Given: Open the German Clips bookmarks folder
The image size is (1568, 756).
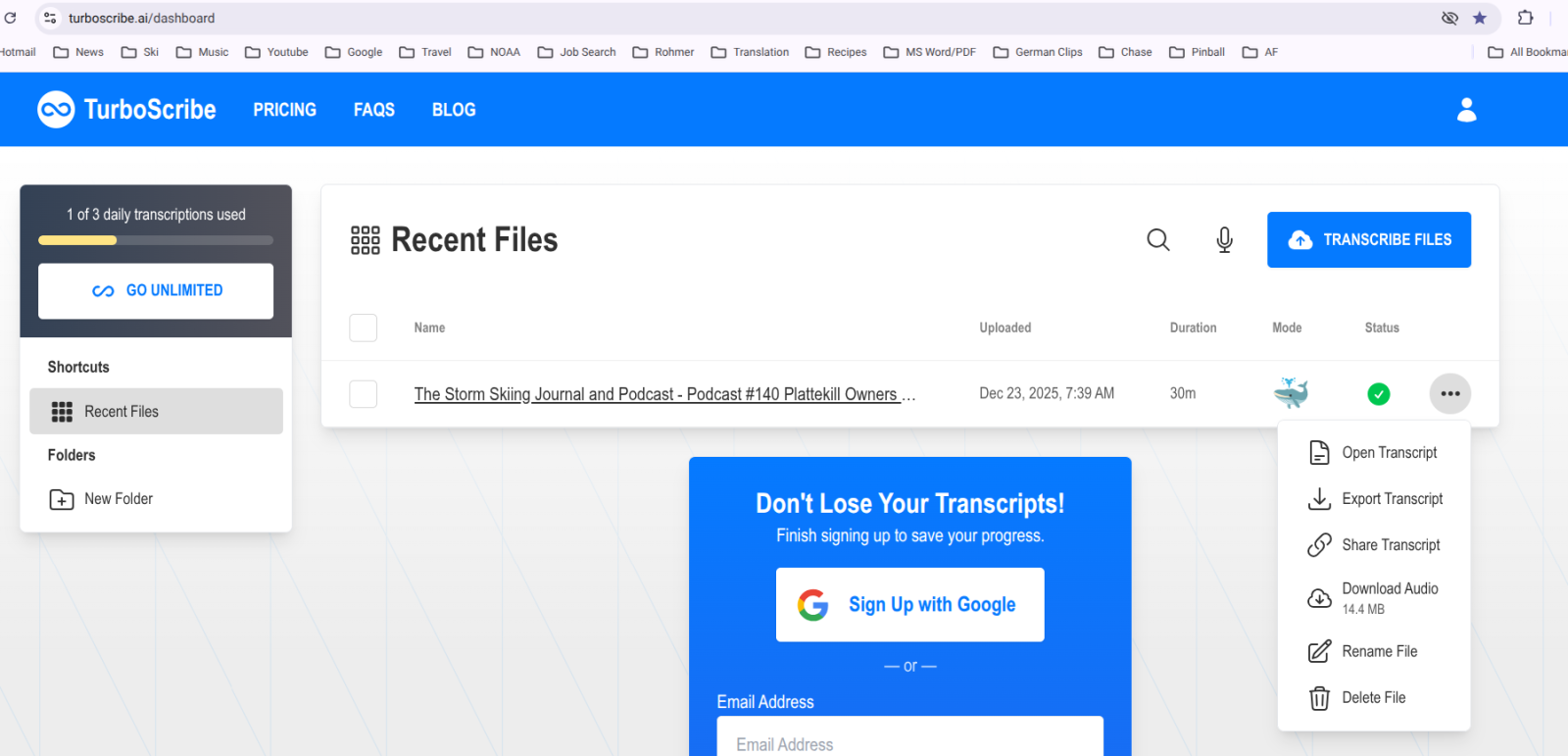Looking at the screenshot, I should [x=1038, y=52].
